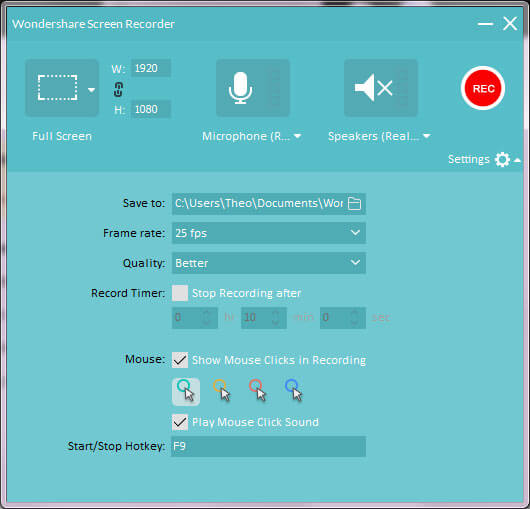Browse the save folder with the folder icon

[x=355, y=203]
